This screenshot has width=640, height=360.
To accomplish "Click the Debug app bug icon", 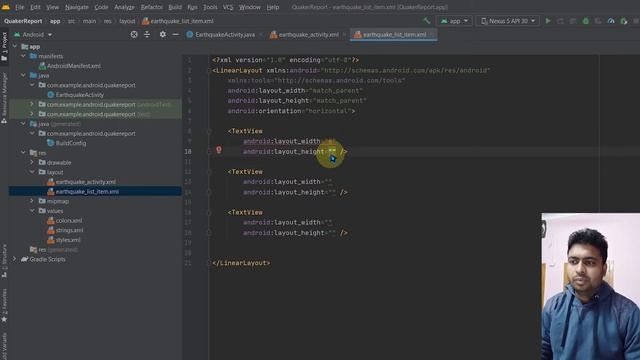I will click(586, 21).
